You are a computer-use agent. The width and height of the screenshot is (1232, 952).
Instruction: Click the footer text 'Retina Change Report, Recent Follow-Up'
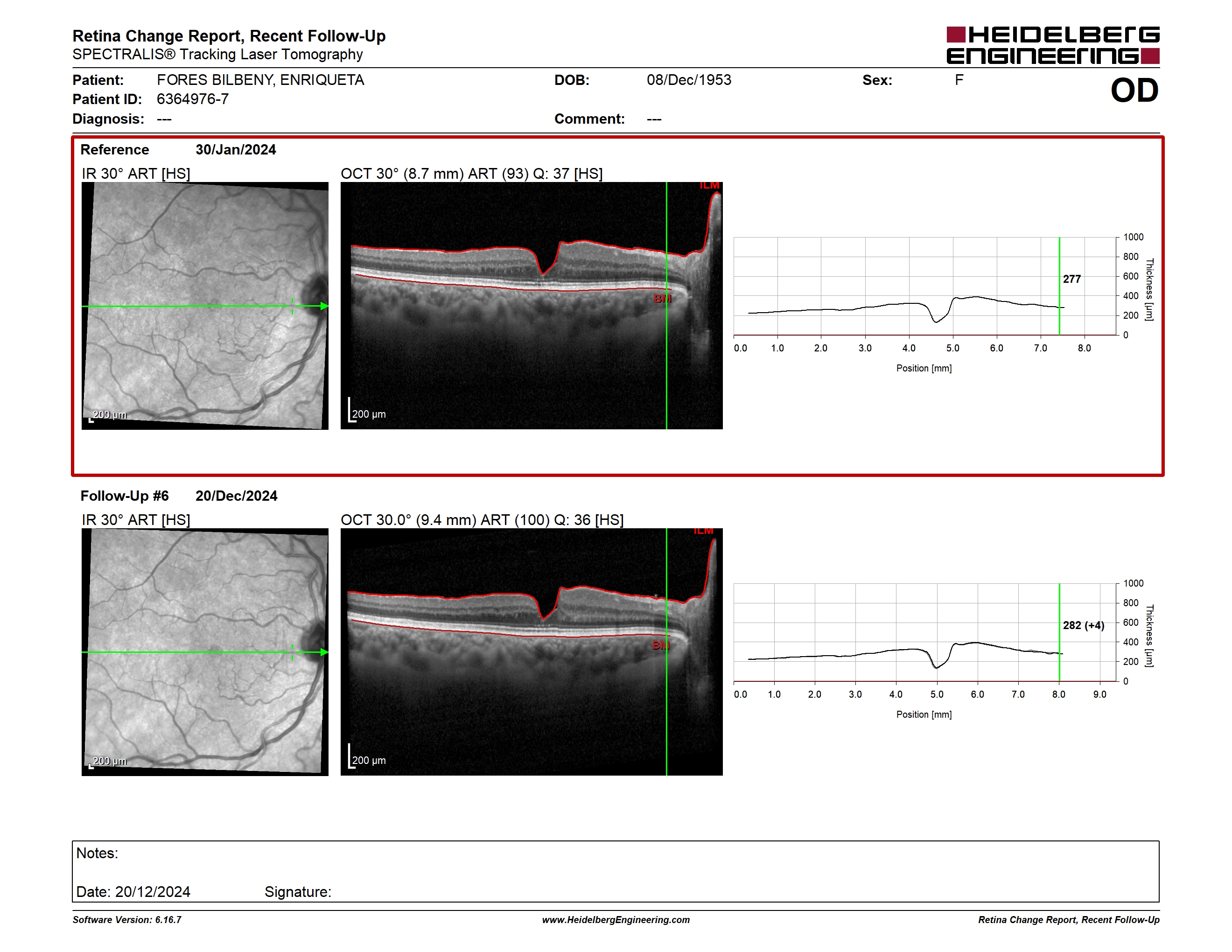point(1069,920)
